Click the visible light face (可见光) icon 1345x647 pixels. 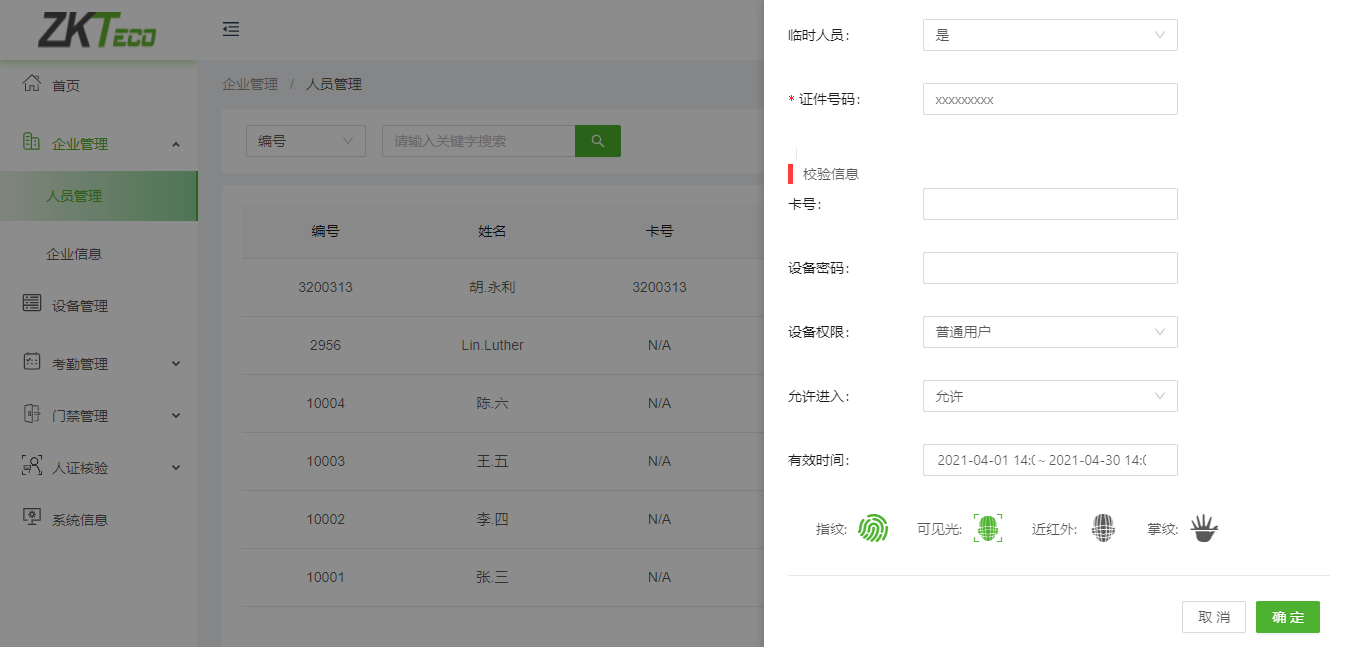point(988,528)
